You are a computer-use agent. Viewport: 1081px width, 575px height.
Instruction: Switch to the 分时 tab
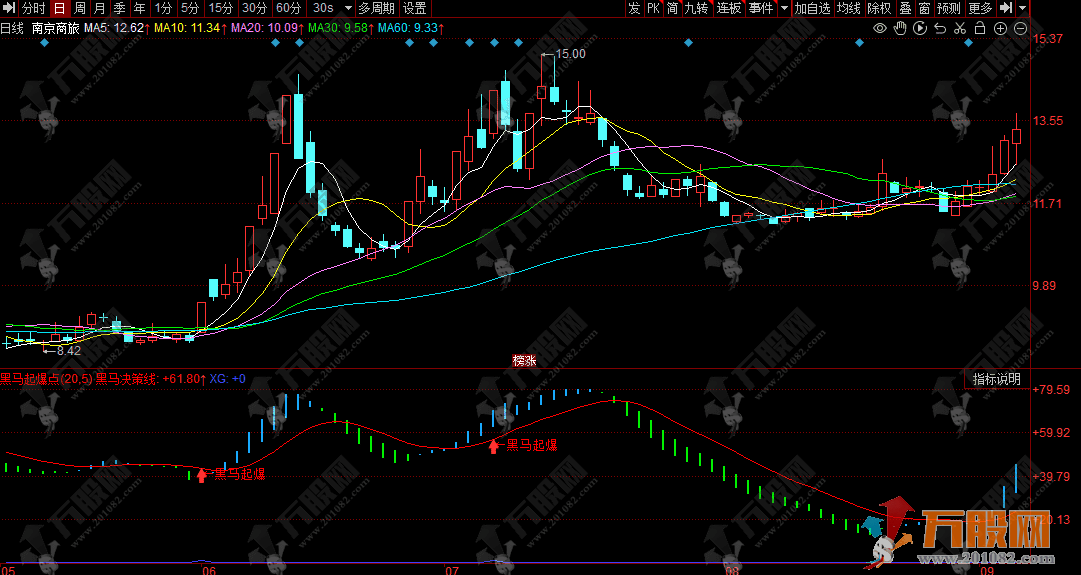33,9
